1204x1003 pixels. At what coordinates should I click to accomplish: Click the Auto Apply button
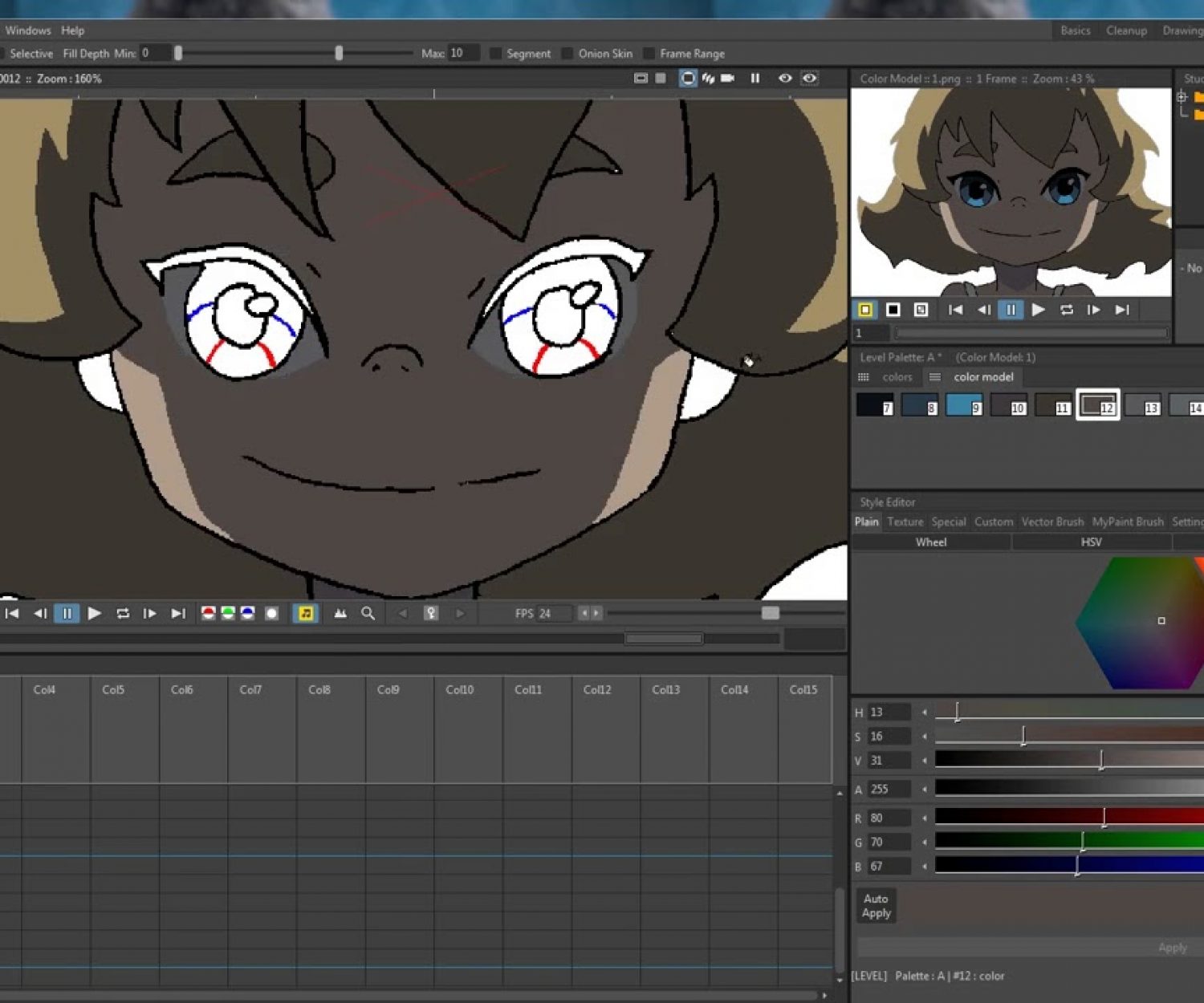pos(876,906)
